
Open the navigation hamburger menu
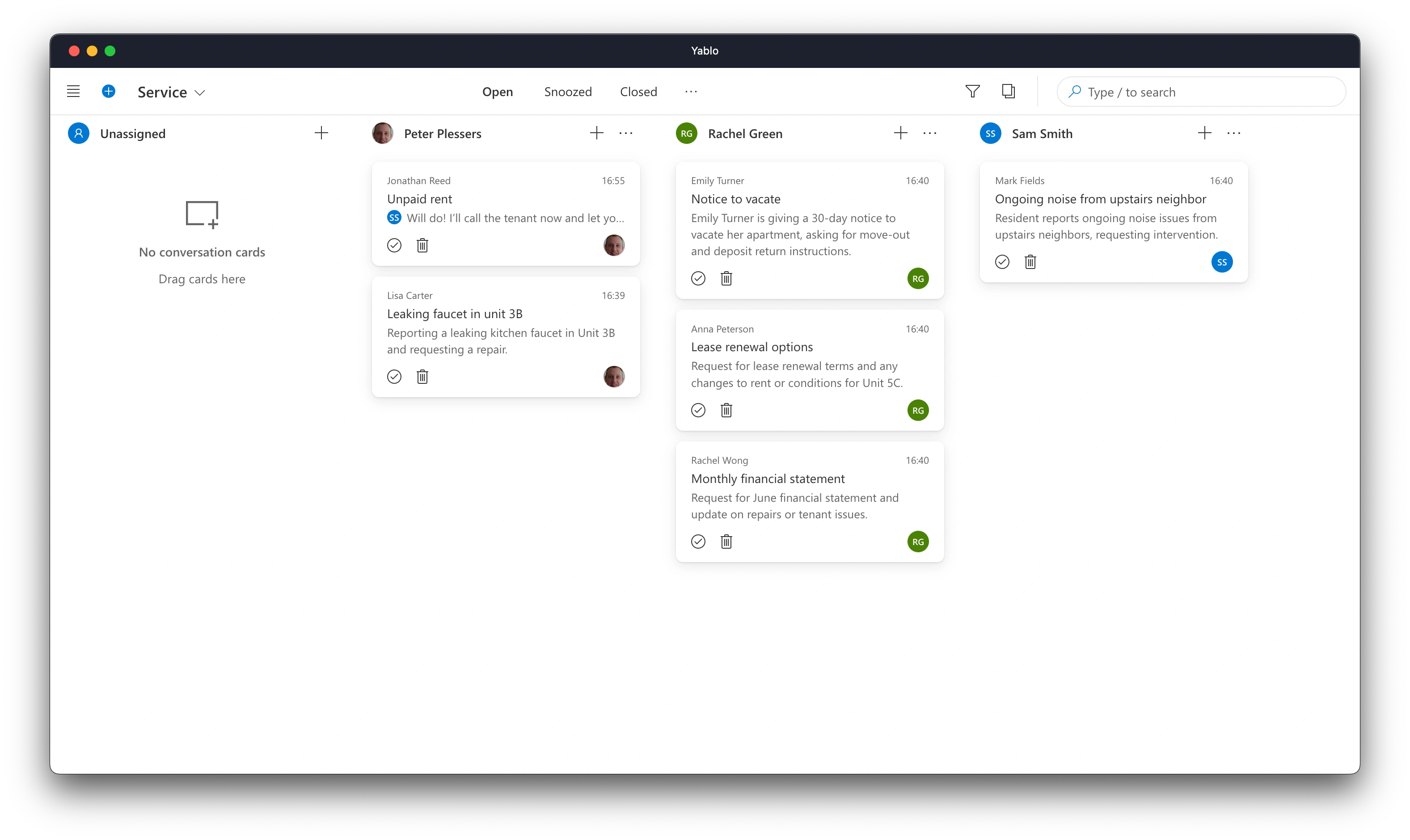pyautogui.click(x=73, y=91)
